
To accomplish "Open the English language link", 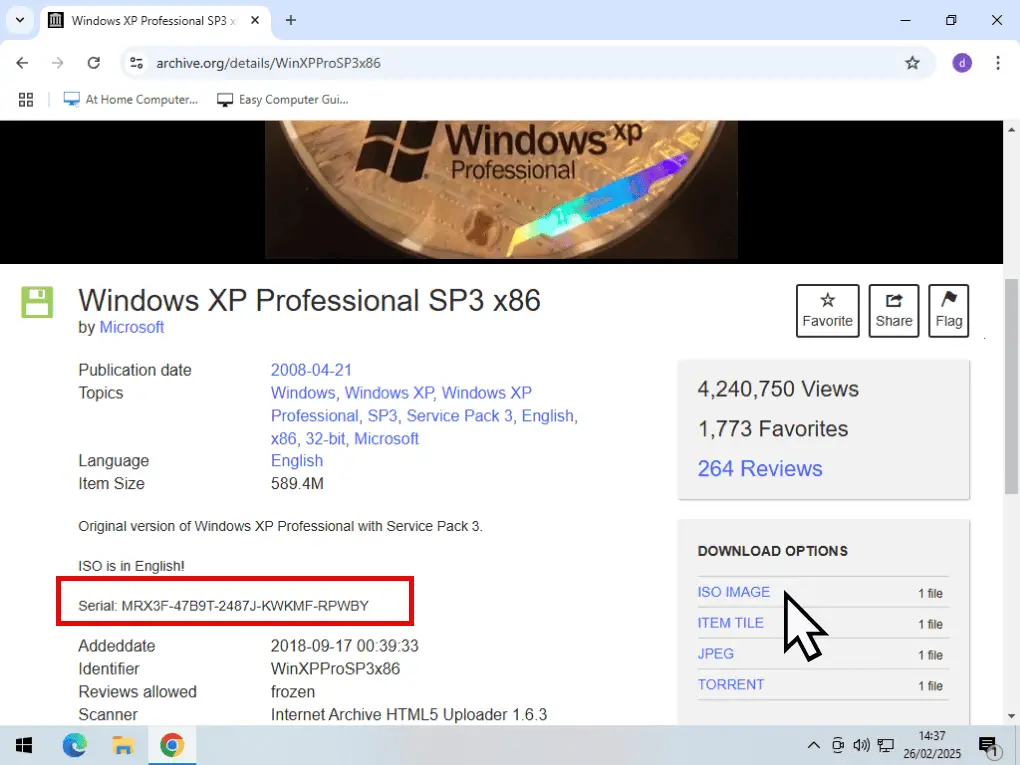I will (297, 461).
